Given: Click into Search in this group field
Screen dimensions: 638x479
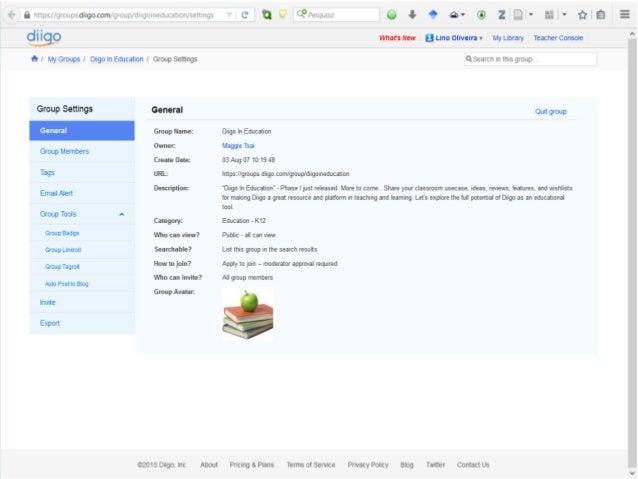Looking at the screenshot, I should tap(530, 59).
